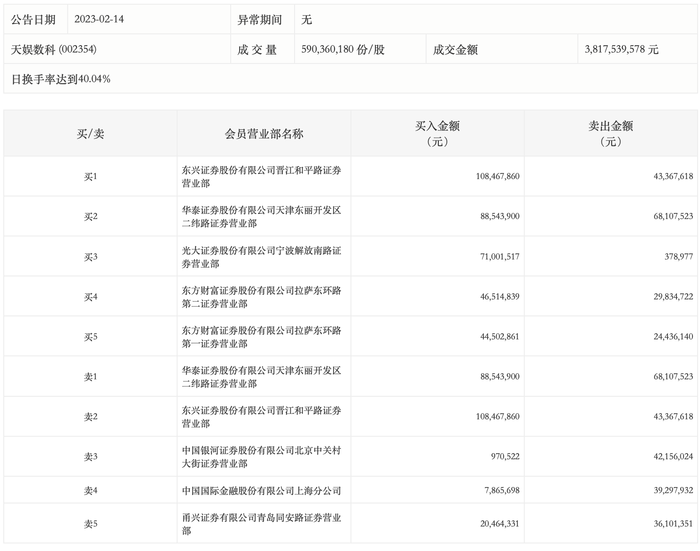
Task: Select the 买入金额 column header
Action: click(x=437, y=134)
